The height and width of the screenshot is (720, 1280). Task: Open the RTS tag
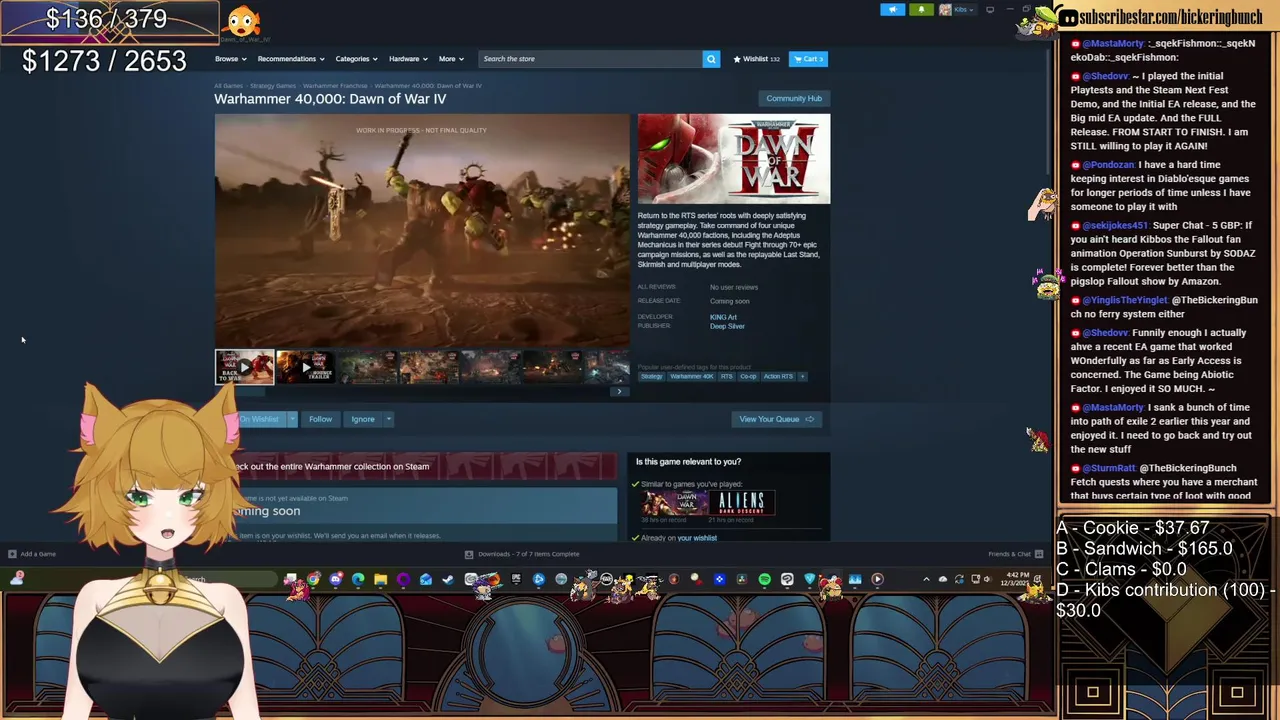(727, 376)
